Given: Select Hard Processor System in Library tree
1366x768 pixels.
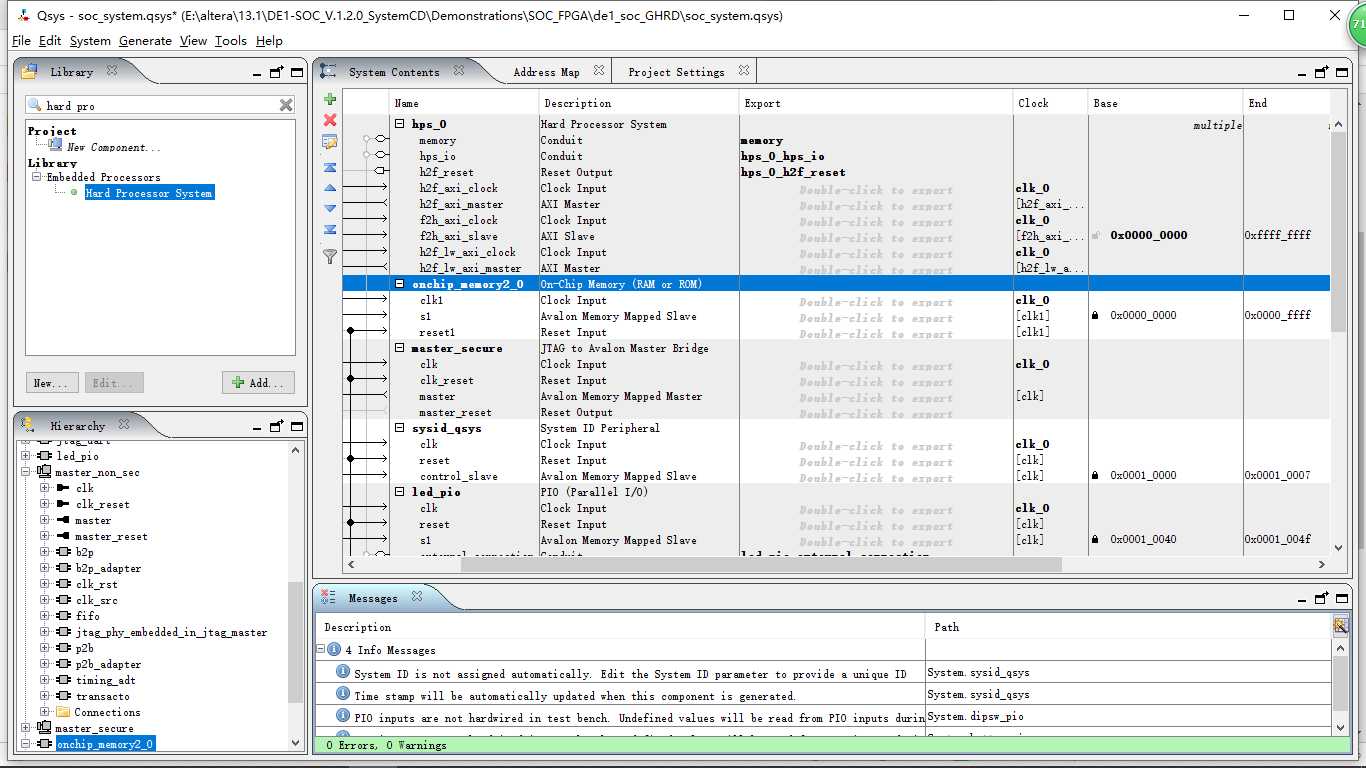Looking at the screenshot, I should point(149,193).
